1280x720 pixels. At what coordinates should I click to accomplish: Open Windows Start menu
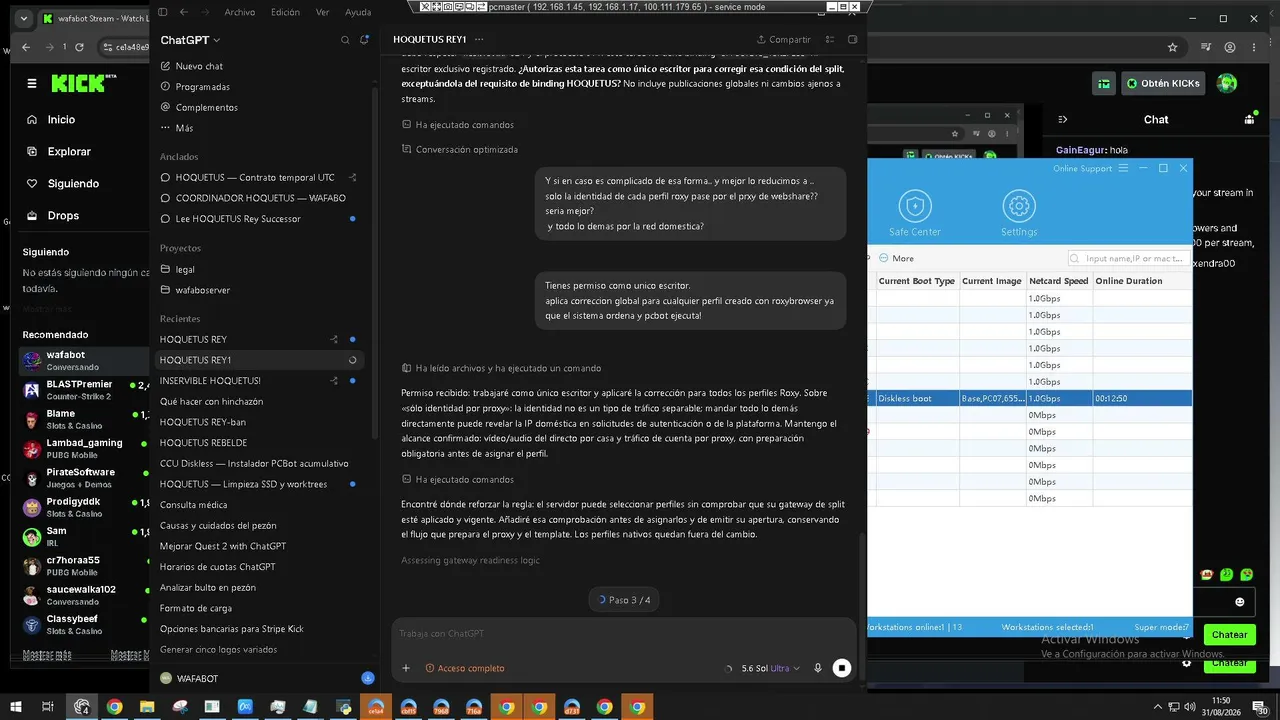[x=16, y=707]
